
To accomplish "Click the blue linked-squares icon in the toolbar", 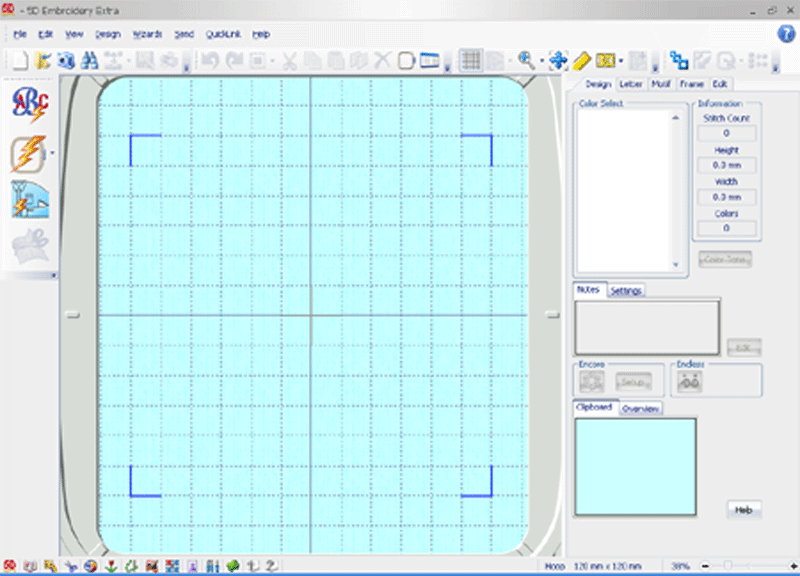I will pos(679,61).
